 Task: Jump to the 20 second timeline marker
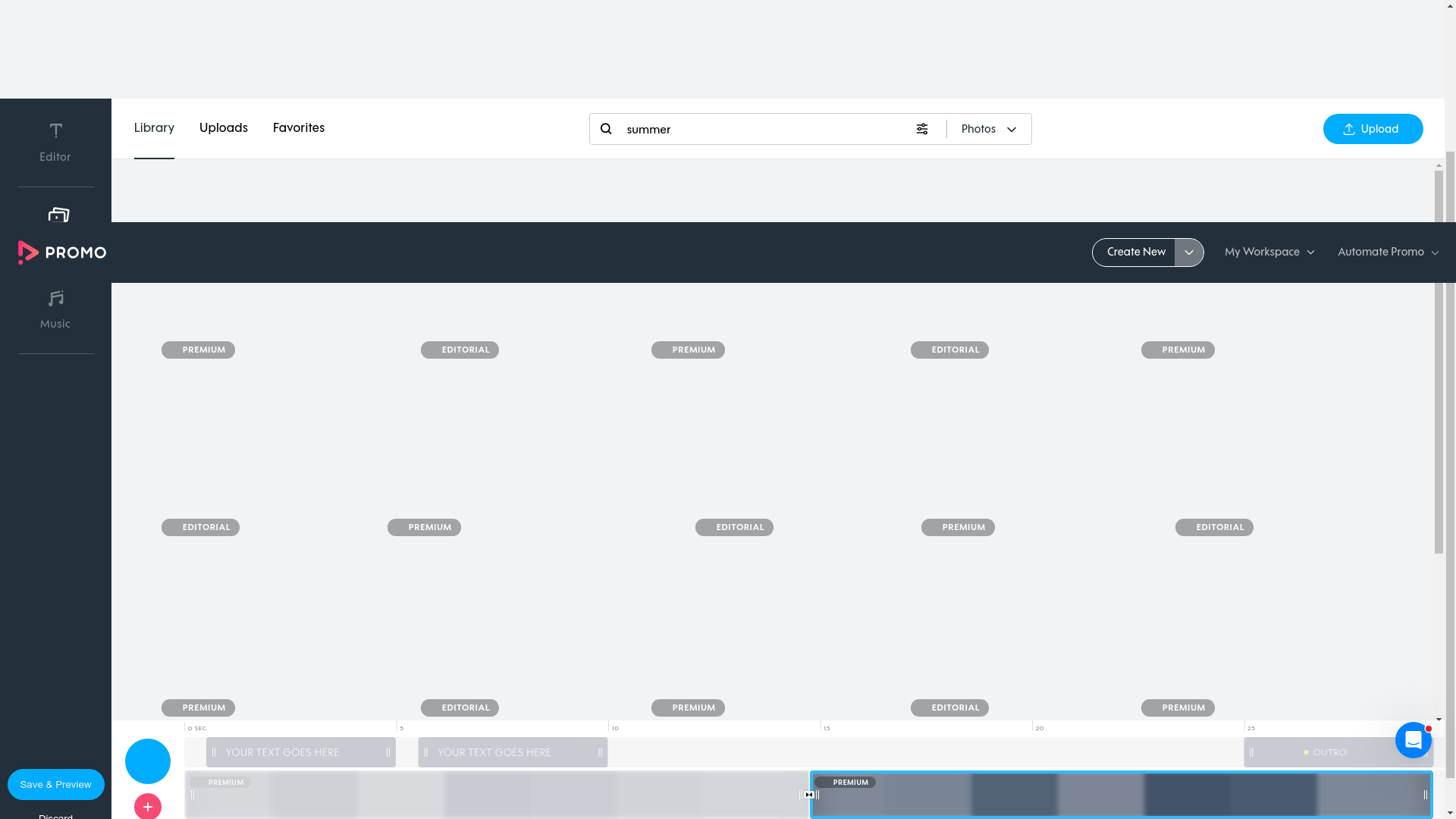[1040, 728]
